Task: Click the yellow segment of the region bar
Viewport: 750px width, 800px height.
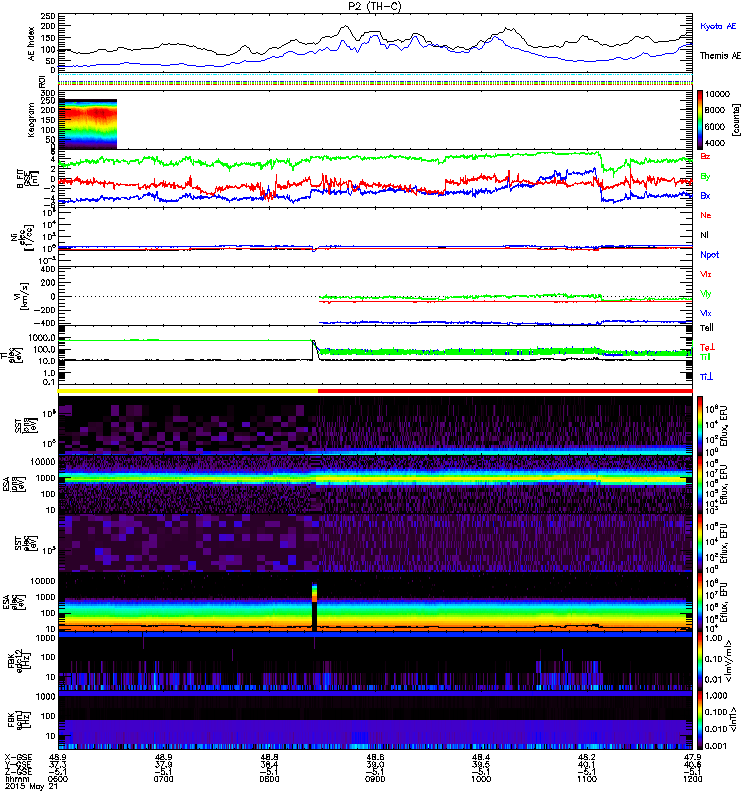Action: (188, 391)
